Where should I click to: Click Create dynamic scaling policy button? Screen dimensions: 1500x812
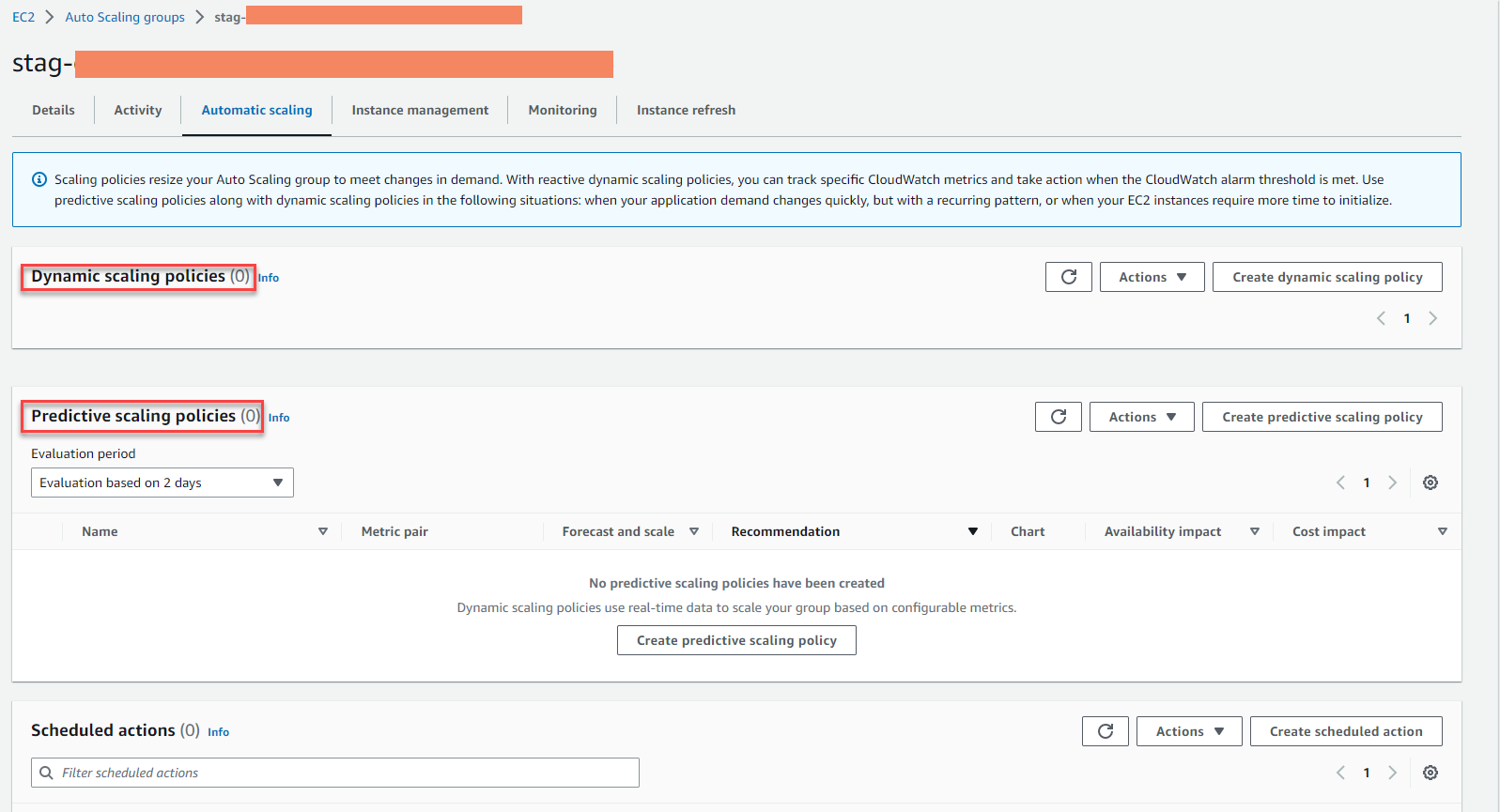click(1327, 277)
